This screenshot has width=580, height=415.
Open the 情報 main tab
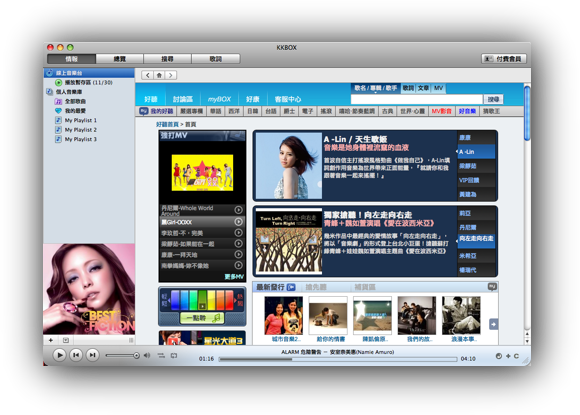[71, 59]
